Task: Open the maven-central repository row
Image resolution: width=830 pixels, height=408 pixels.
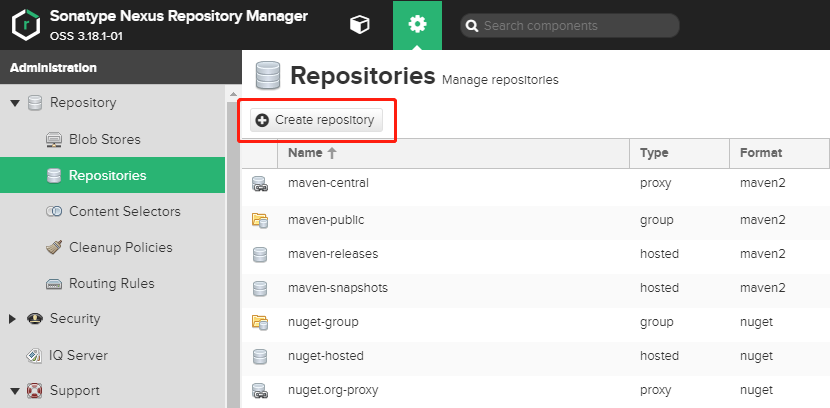Action: [536, 185]
